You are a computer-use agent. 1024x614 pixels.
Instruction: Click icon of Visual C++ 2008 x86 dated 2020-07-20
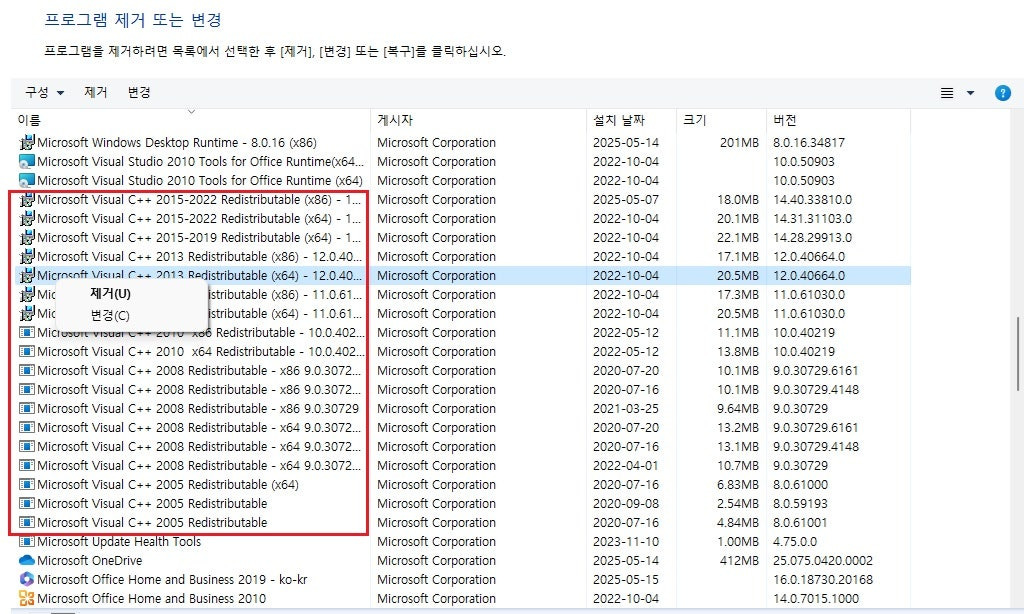tap(27, 370)
